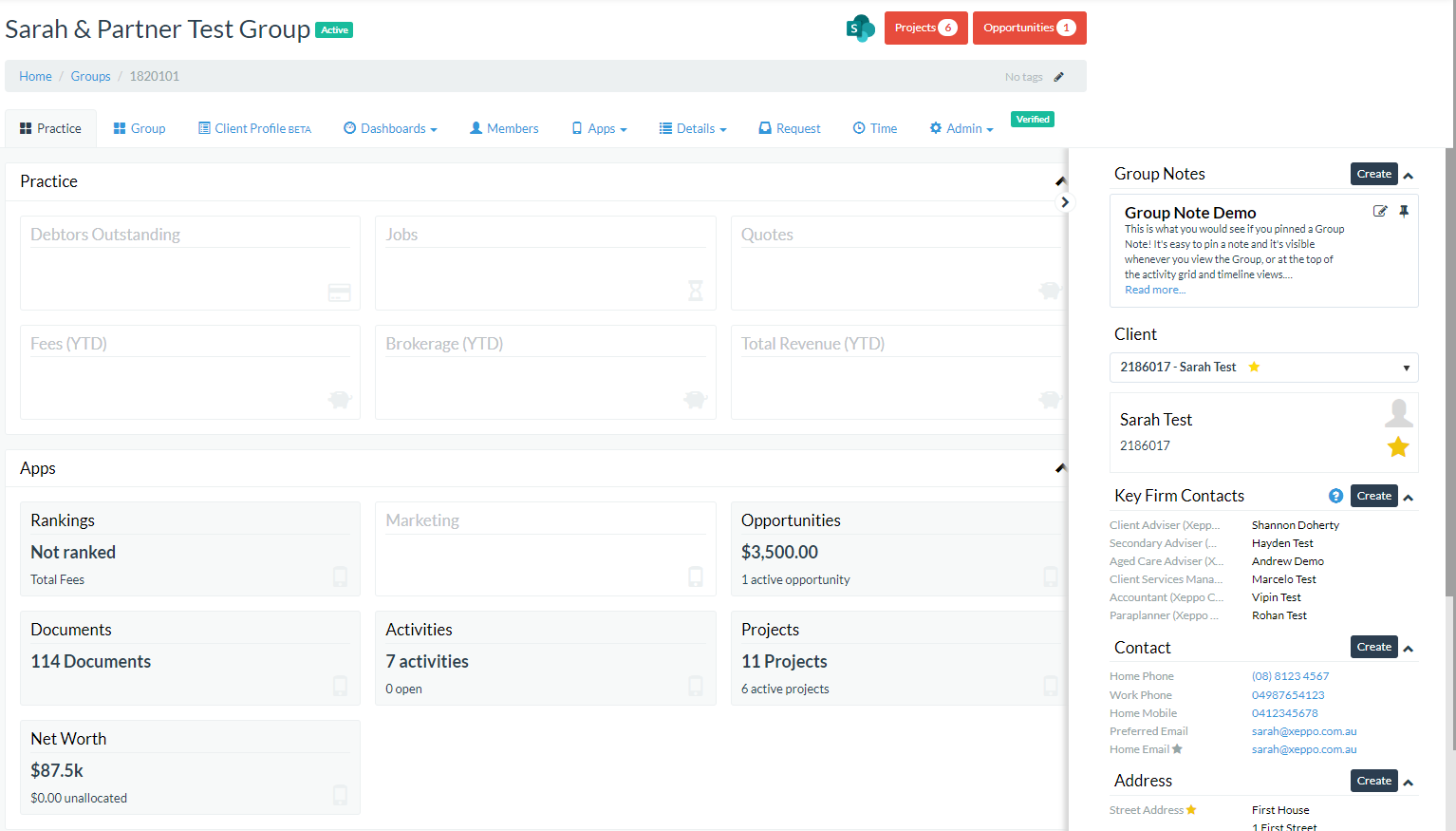Click the Opportunities button in header
1456x831 pixels.
[1030, 28]
